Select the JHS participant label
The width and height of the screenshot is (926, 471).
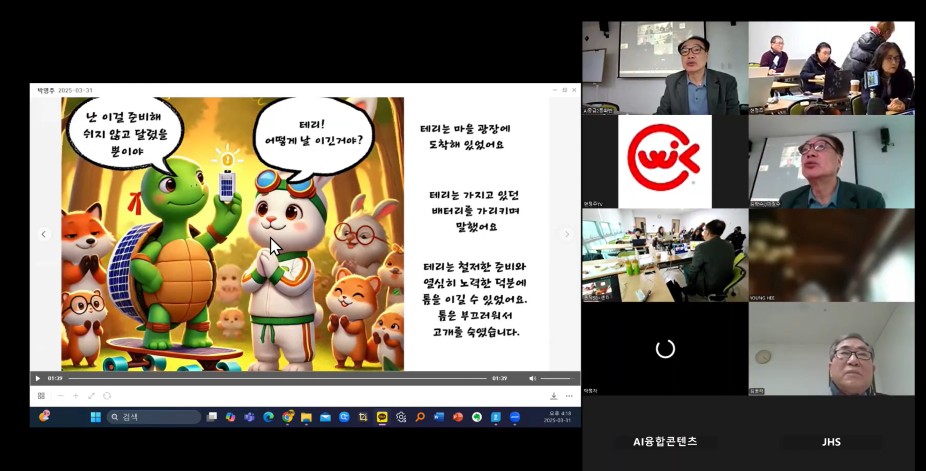831,441
